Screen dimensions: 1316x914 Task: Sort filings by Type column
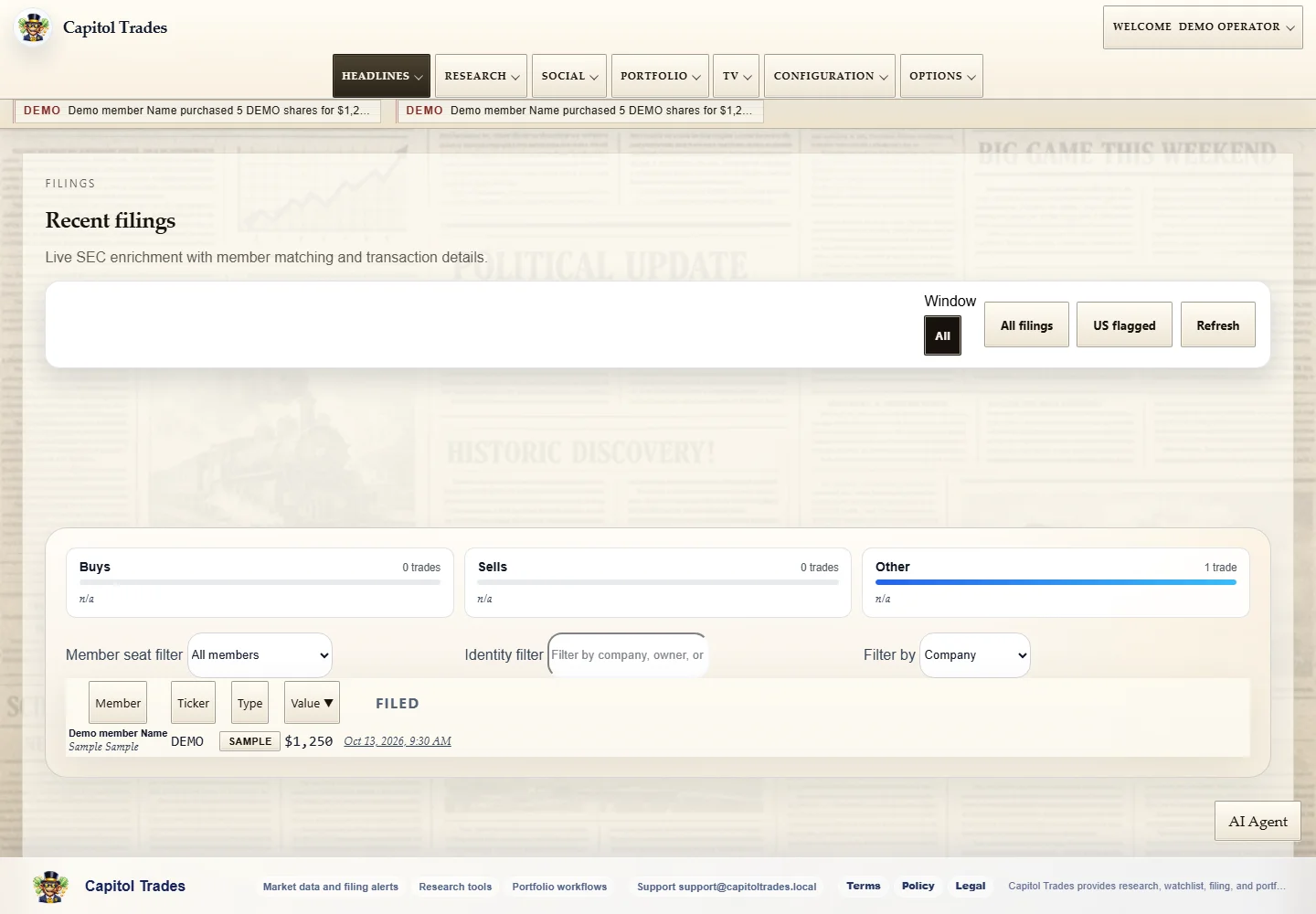click(x=249, y=703)
